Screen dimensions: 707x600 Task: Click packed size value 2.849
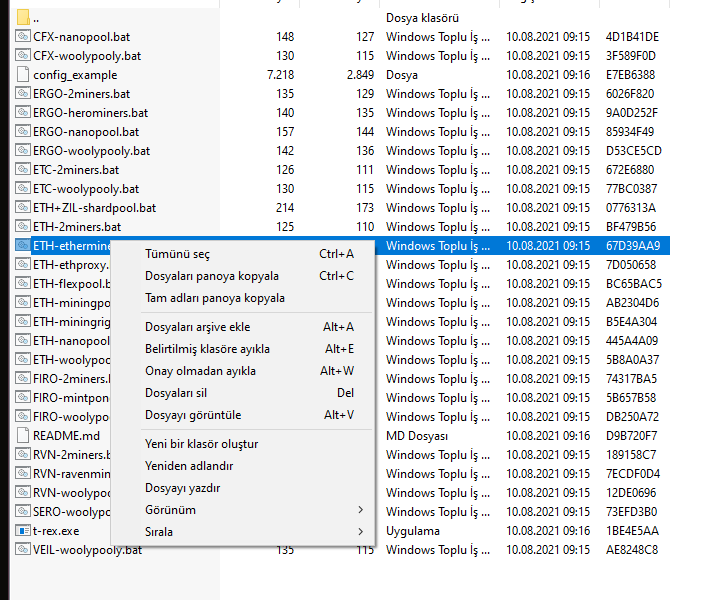pos(360,75)
